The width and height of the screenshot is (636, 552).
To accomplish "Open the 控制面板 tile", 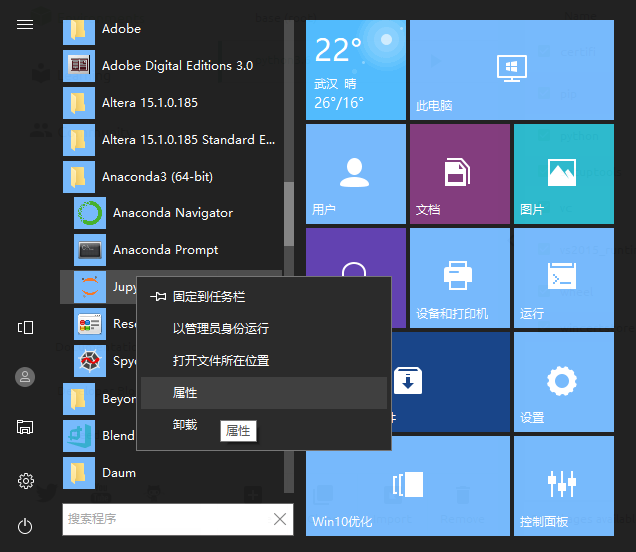I will click(564, 486).
